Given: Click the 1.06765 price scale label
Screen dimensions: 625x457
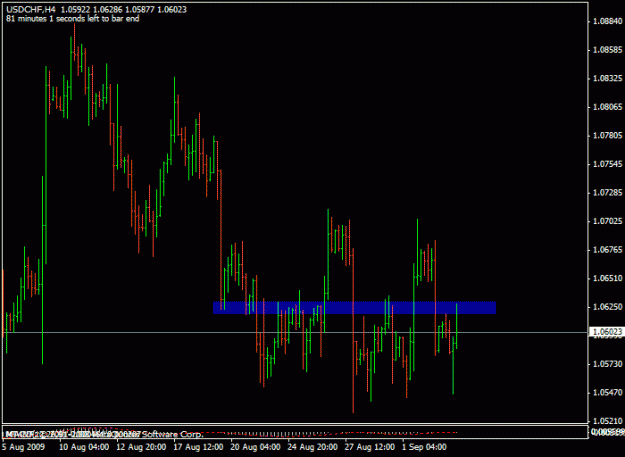Looking at the screenshot, I should click(x=607, y=250).
